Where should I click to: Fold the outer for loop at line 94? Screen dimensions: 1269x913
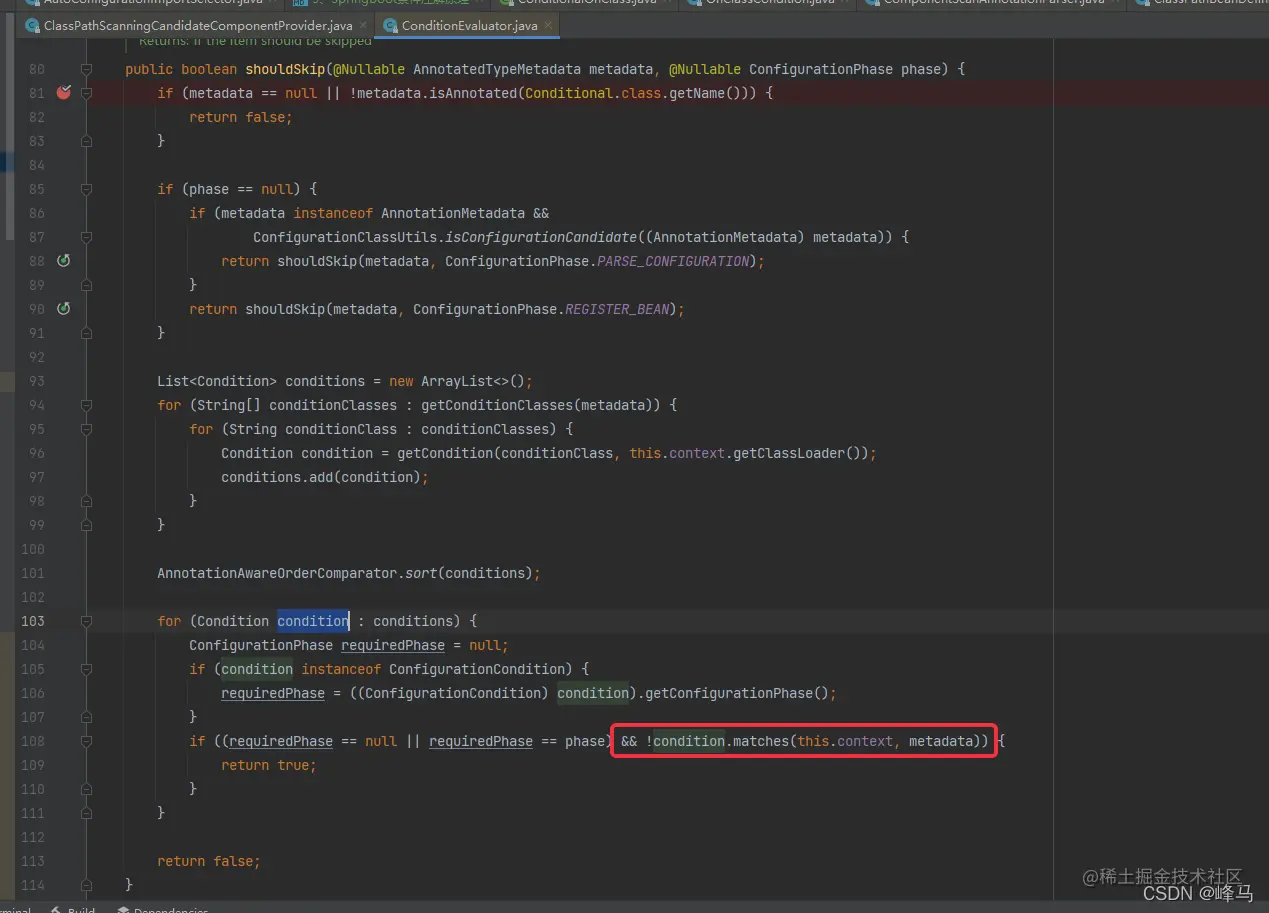point(86,405)
